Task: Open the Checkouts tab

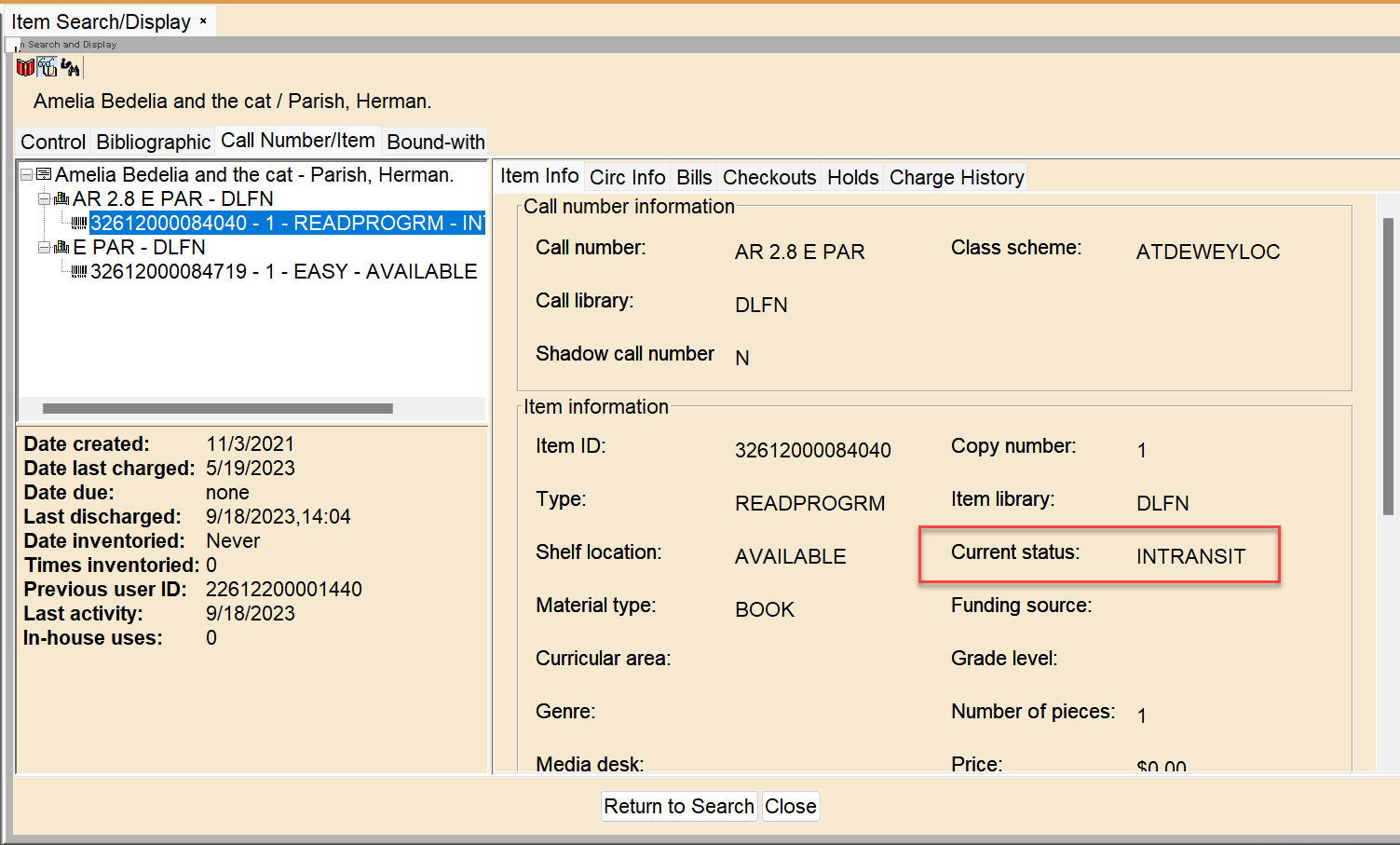Action: click(769, 177)
